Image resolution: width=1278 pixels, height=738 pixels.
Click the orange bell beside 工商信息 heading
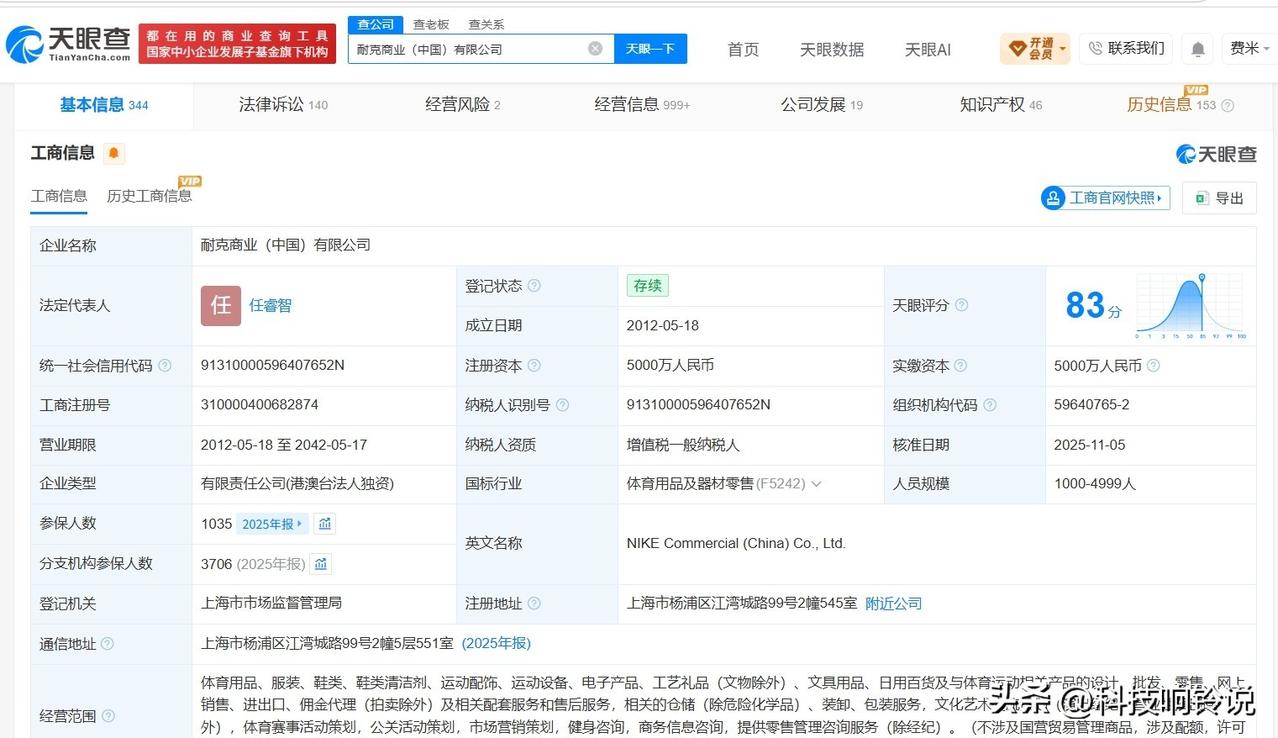113,153
